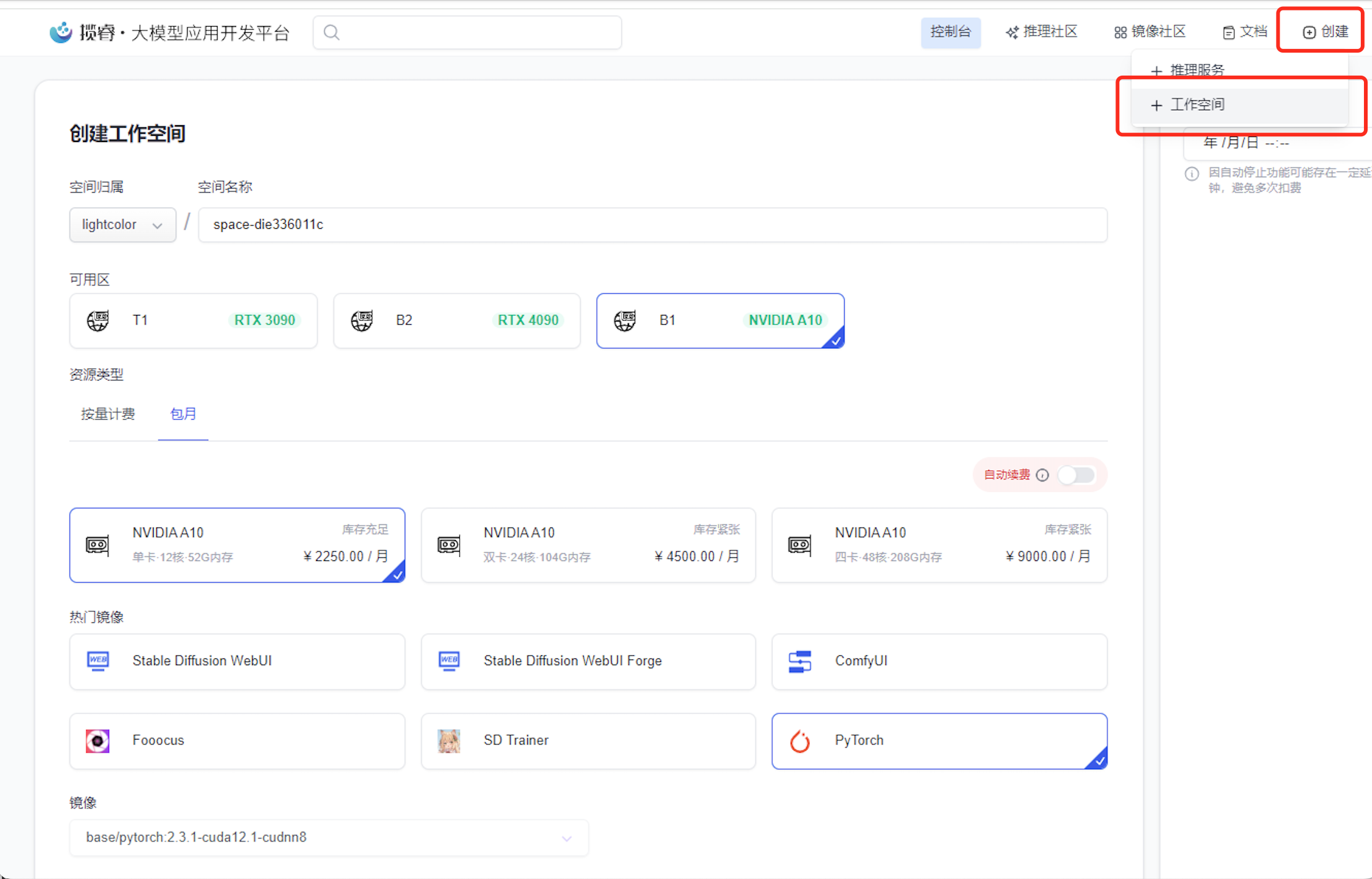
Task: Switch to the 包月 tab
Action: pos(183,414)
